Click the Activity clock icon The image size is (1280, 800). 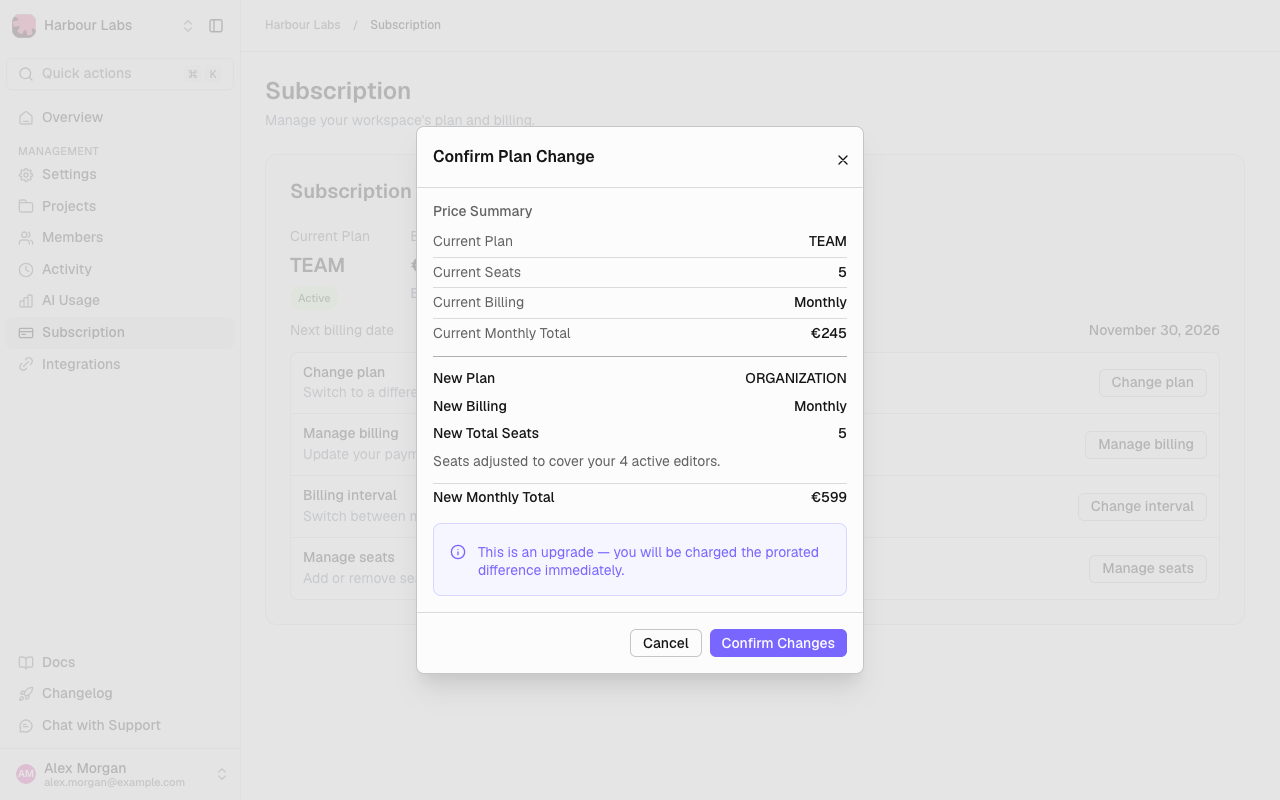(x=26, y=270)
